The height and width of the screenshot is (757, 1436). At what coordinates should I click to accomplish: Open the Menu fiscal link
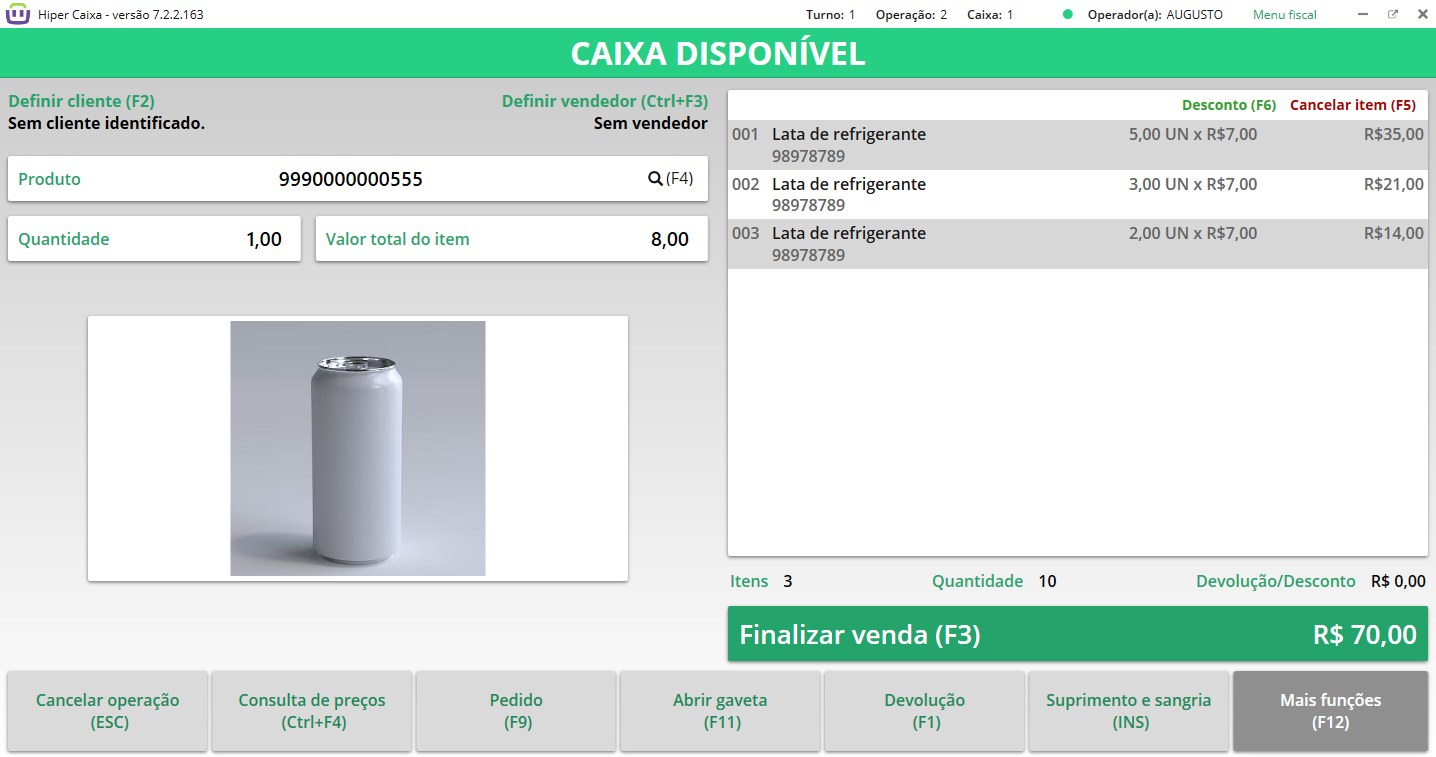tap(1285, 15)
